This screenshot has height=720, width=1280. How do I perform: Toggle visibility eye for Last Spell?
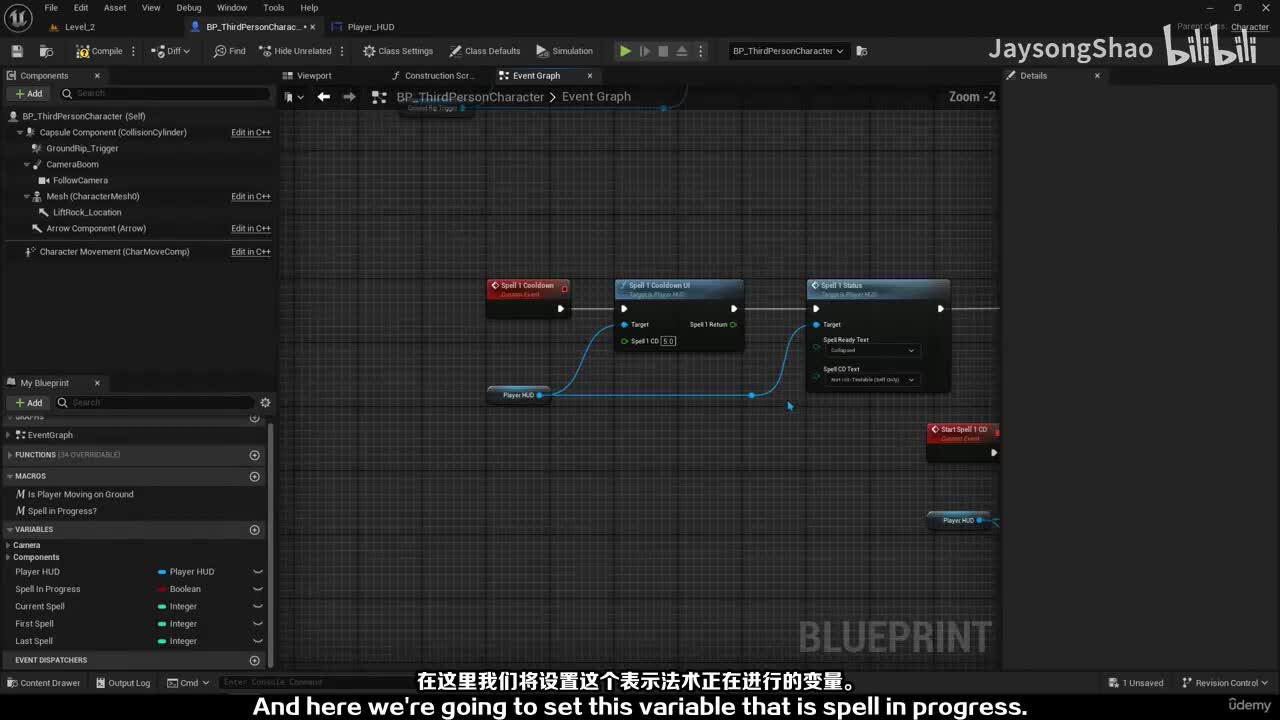[257, 641]
